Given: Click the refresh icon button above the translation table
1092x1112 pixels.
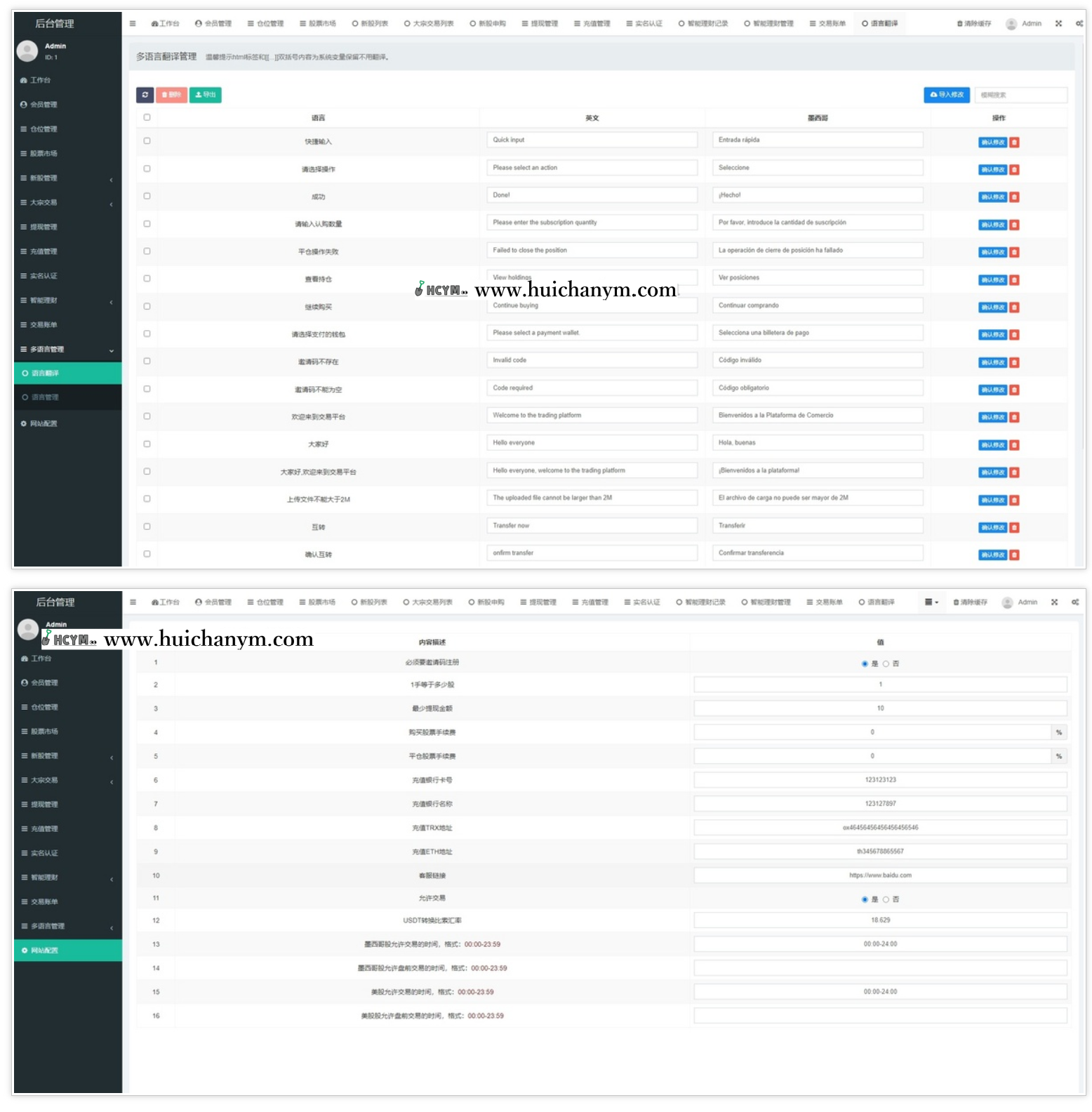Looking at the screenshot, I should pos(145,95).
